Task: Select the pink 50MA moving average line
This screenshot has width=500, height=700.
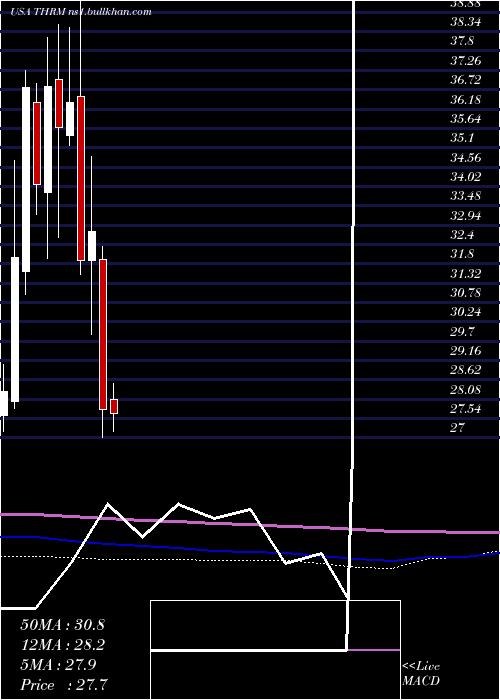Action: [250, 524]
